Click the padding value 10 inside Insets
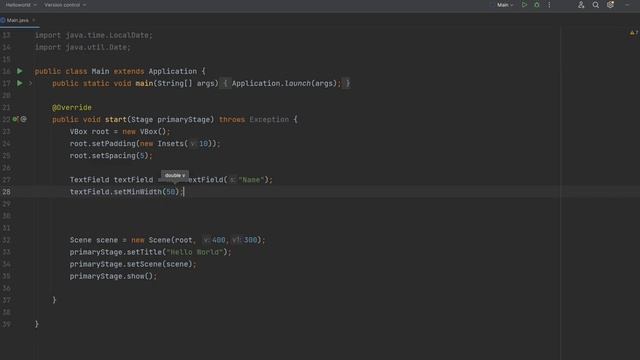 coord(203,143)
